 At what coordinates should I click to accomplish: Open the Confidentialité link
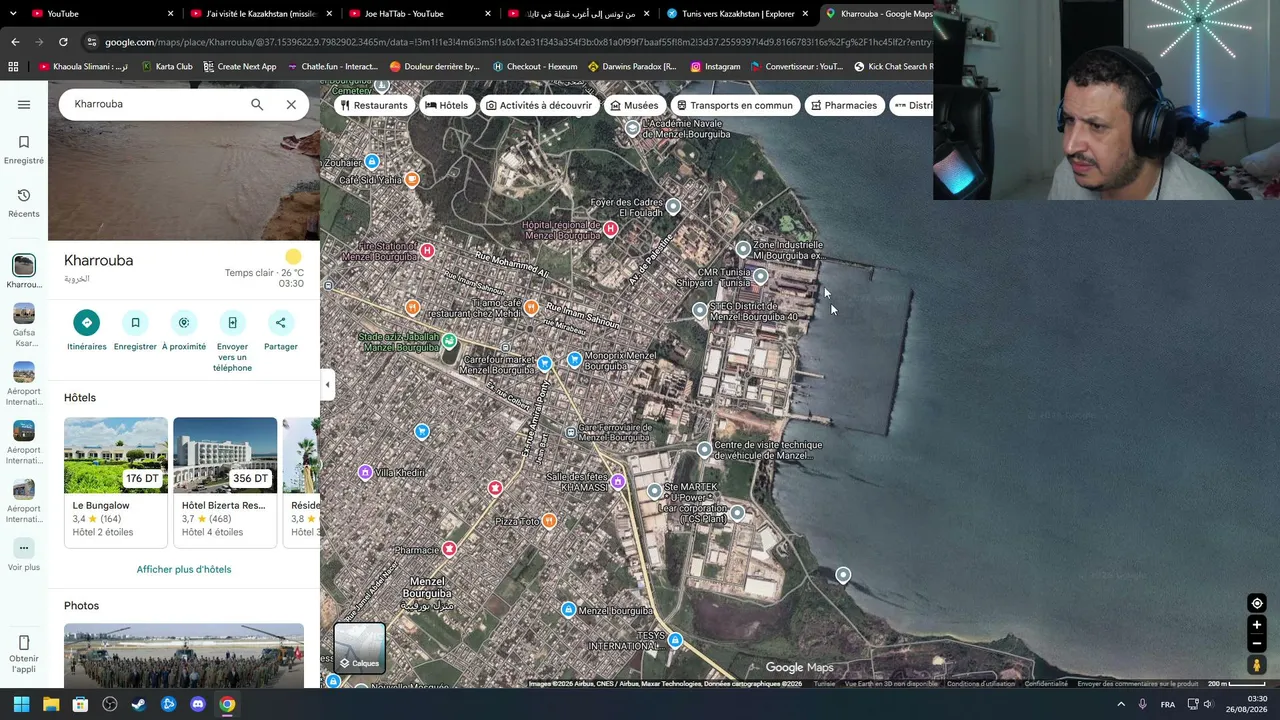1046,684
